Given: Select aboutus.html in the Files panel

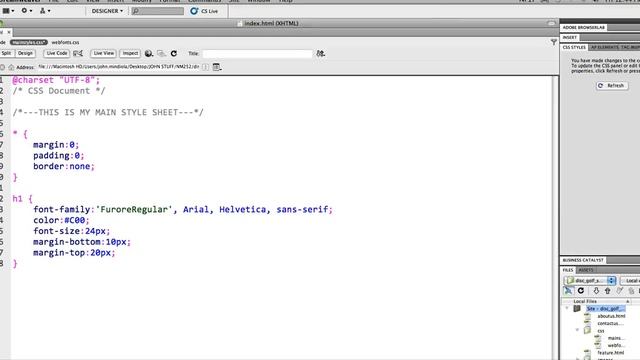Looking at the screenshot, I should [x=611, y=316].
